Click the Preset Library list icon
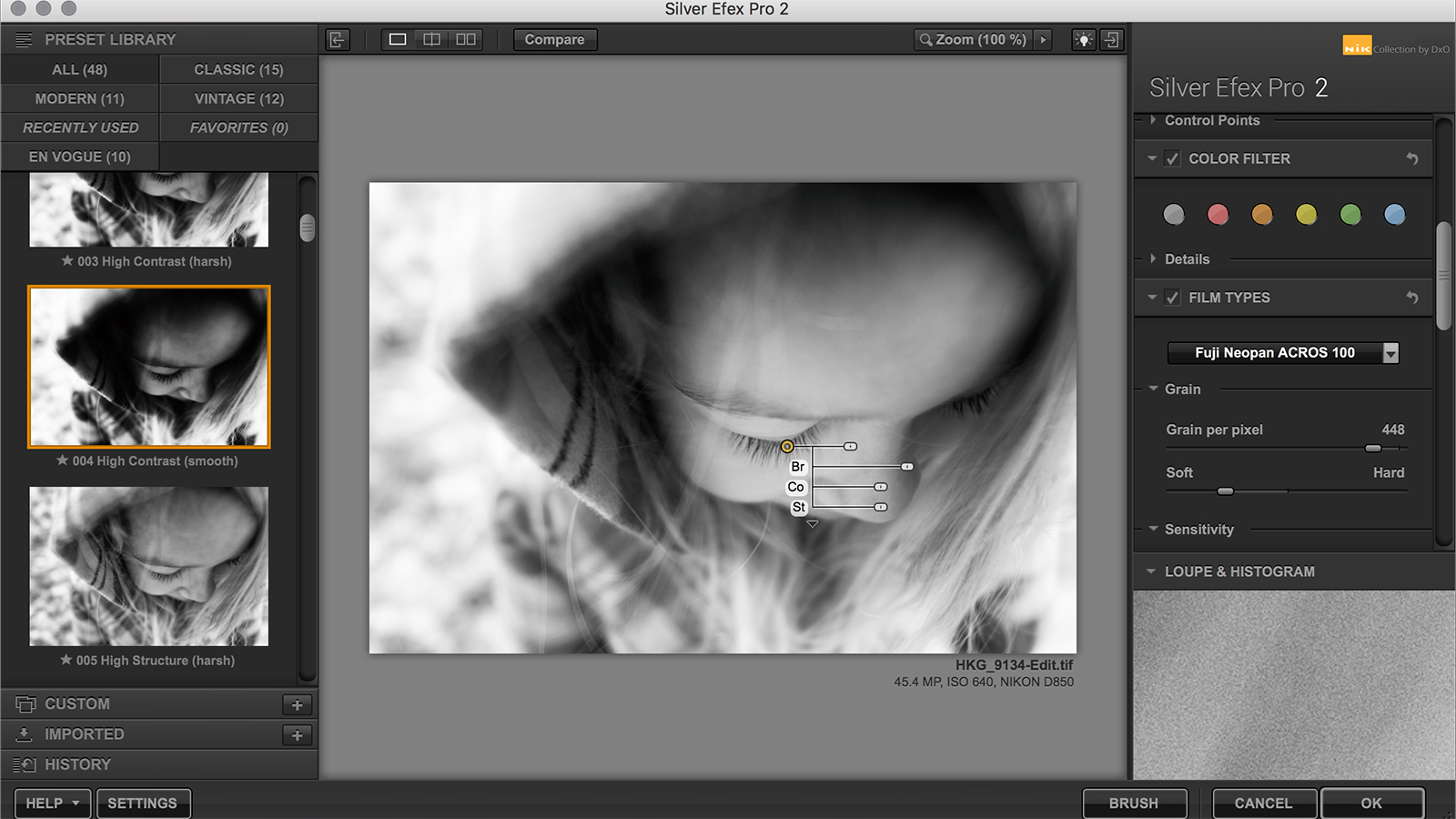The image size is (1456, 819). point(24,40)
